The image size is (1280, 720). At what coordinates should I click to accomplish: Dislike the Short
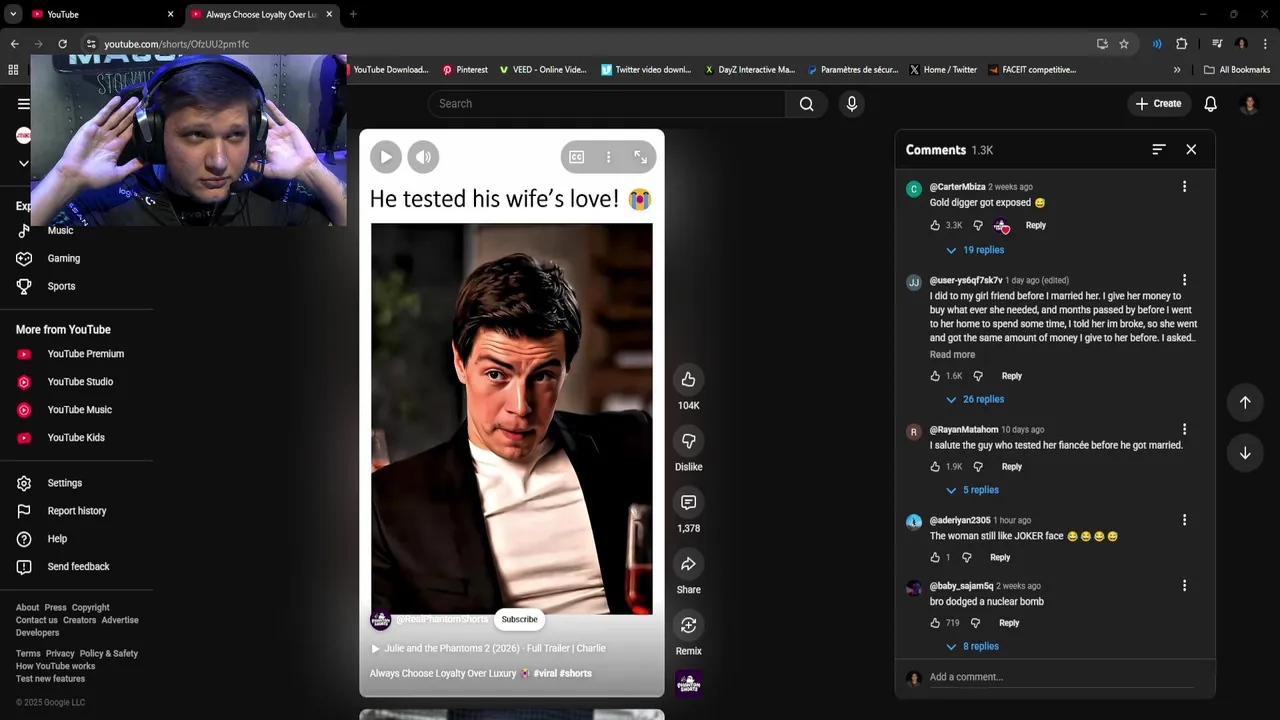pos(688,441)
